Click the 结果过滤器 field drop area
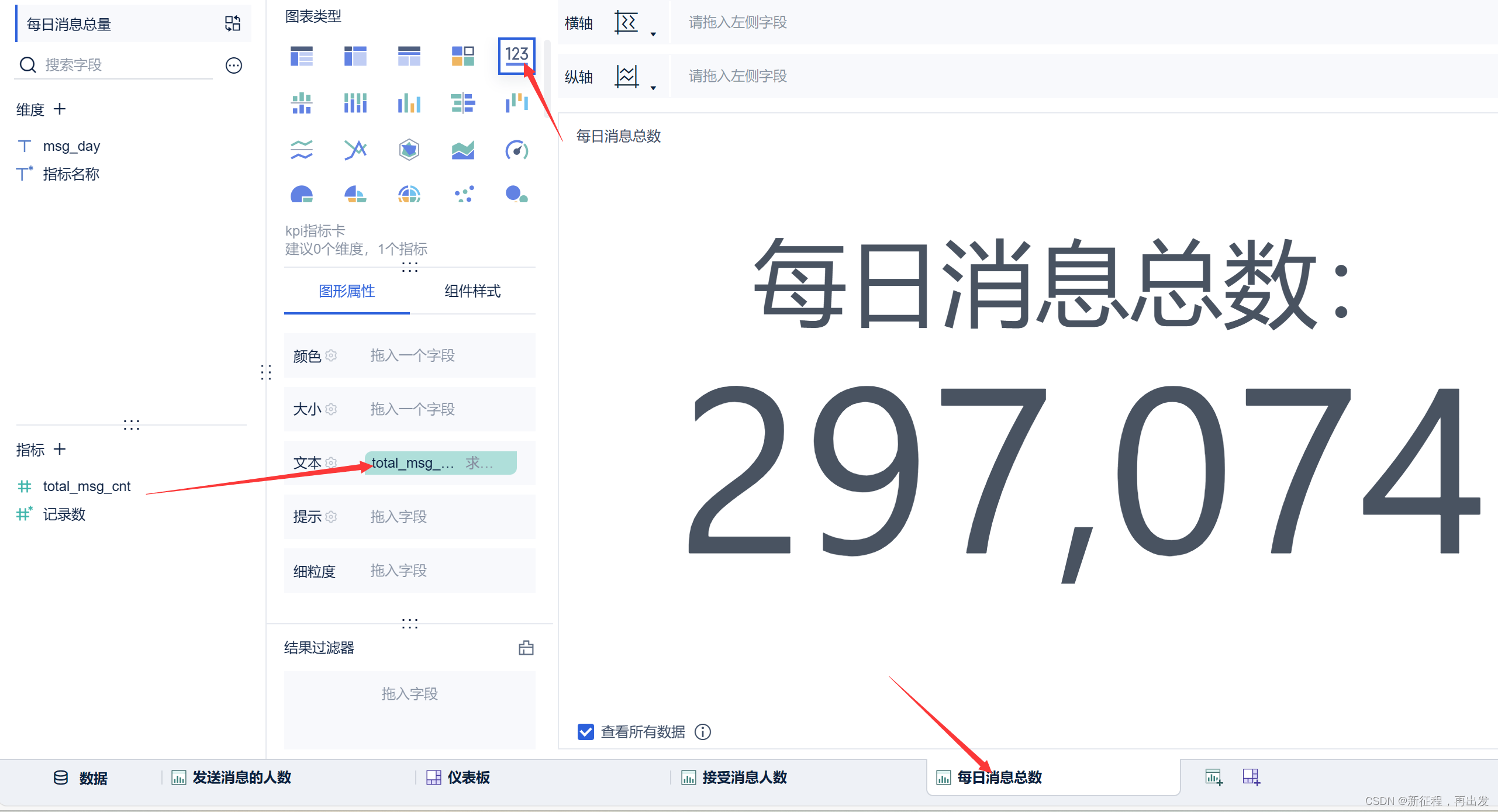Viewport: 1498px width, 812px height. (x=410, y=710)
